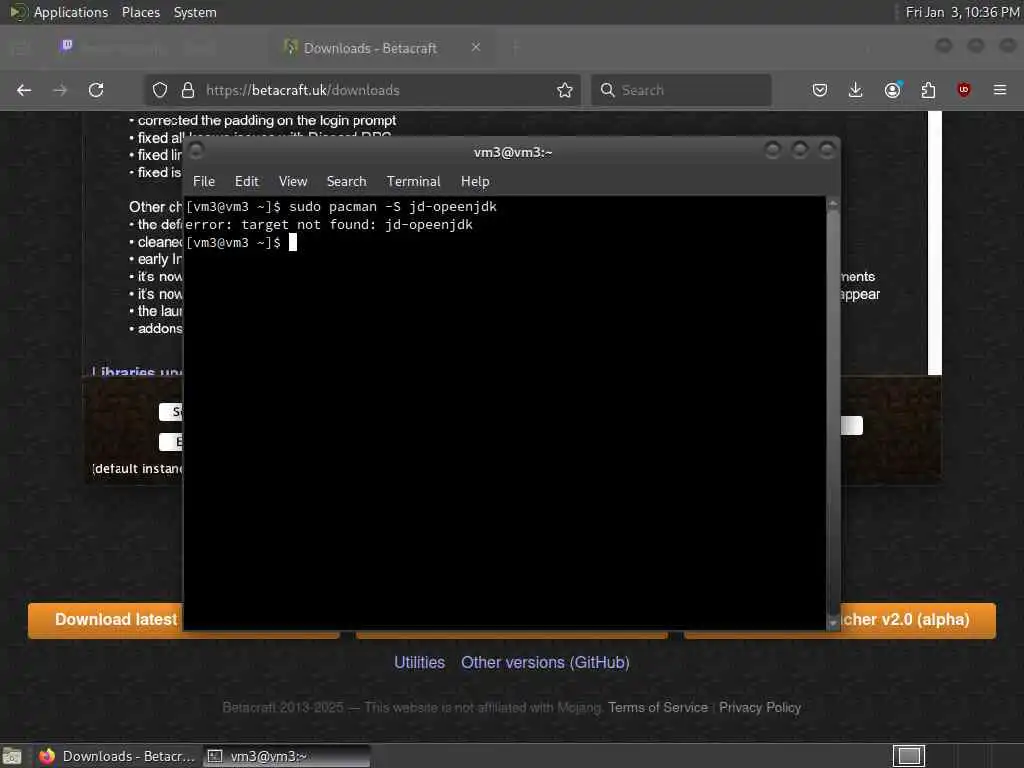
Task: Click 'sudo pacman -S jd-opeenjdk' command text
Action: 392,206
